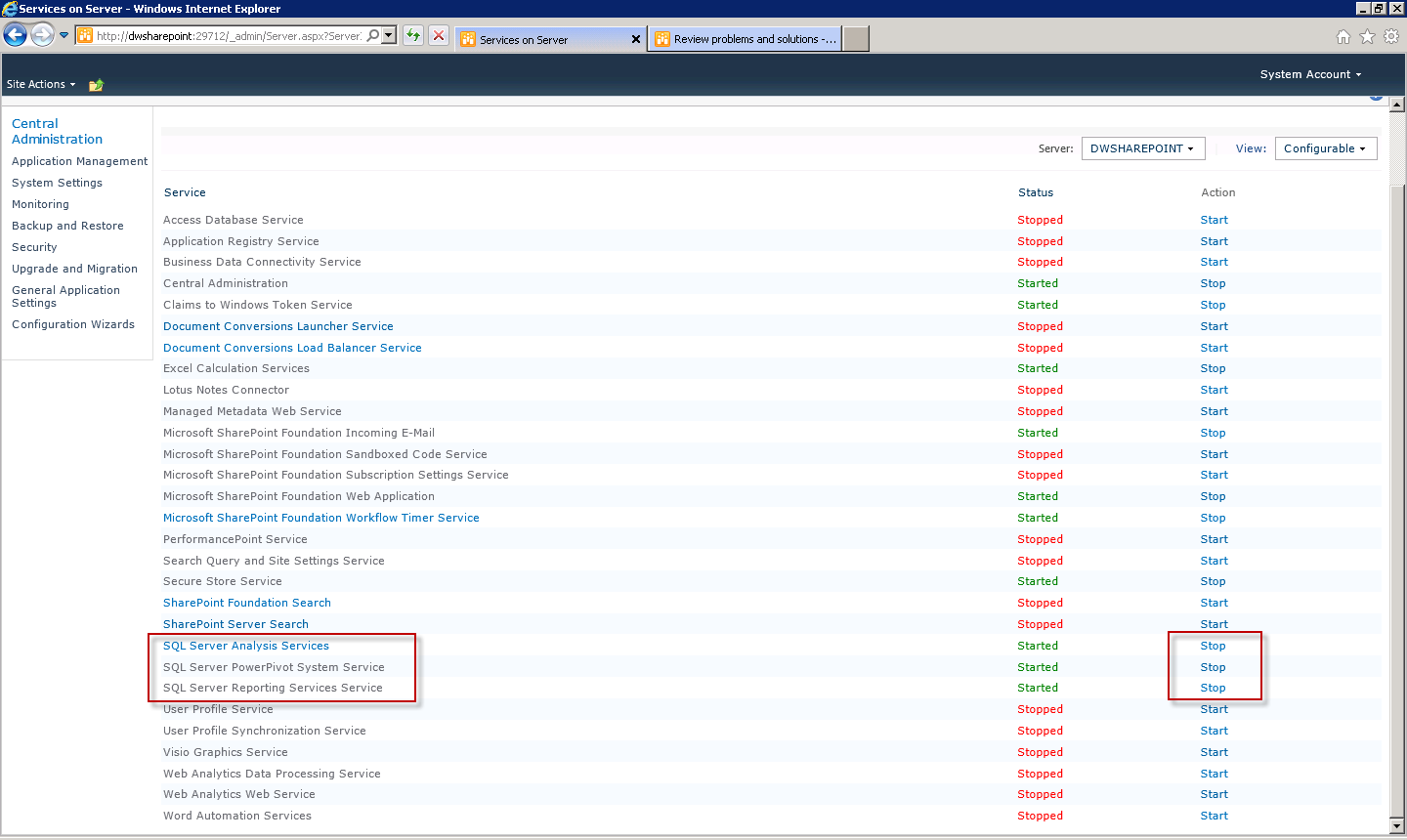Open the View Configurable dropdown
This screenshot has height=840, width=1407.
click(x=1326, y=148)
